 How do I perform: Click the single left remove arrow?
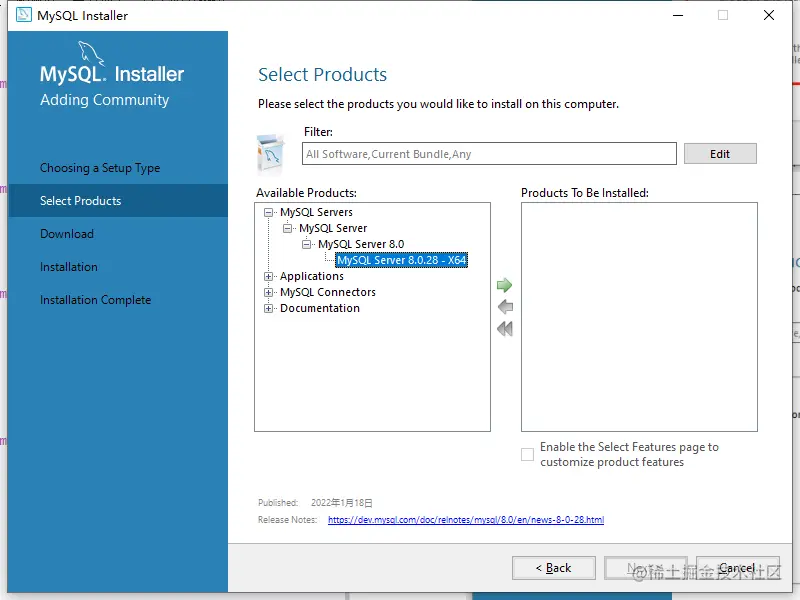coord(505,307)
